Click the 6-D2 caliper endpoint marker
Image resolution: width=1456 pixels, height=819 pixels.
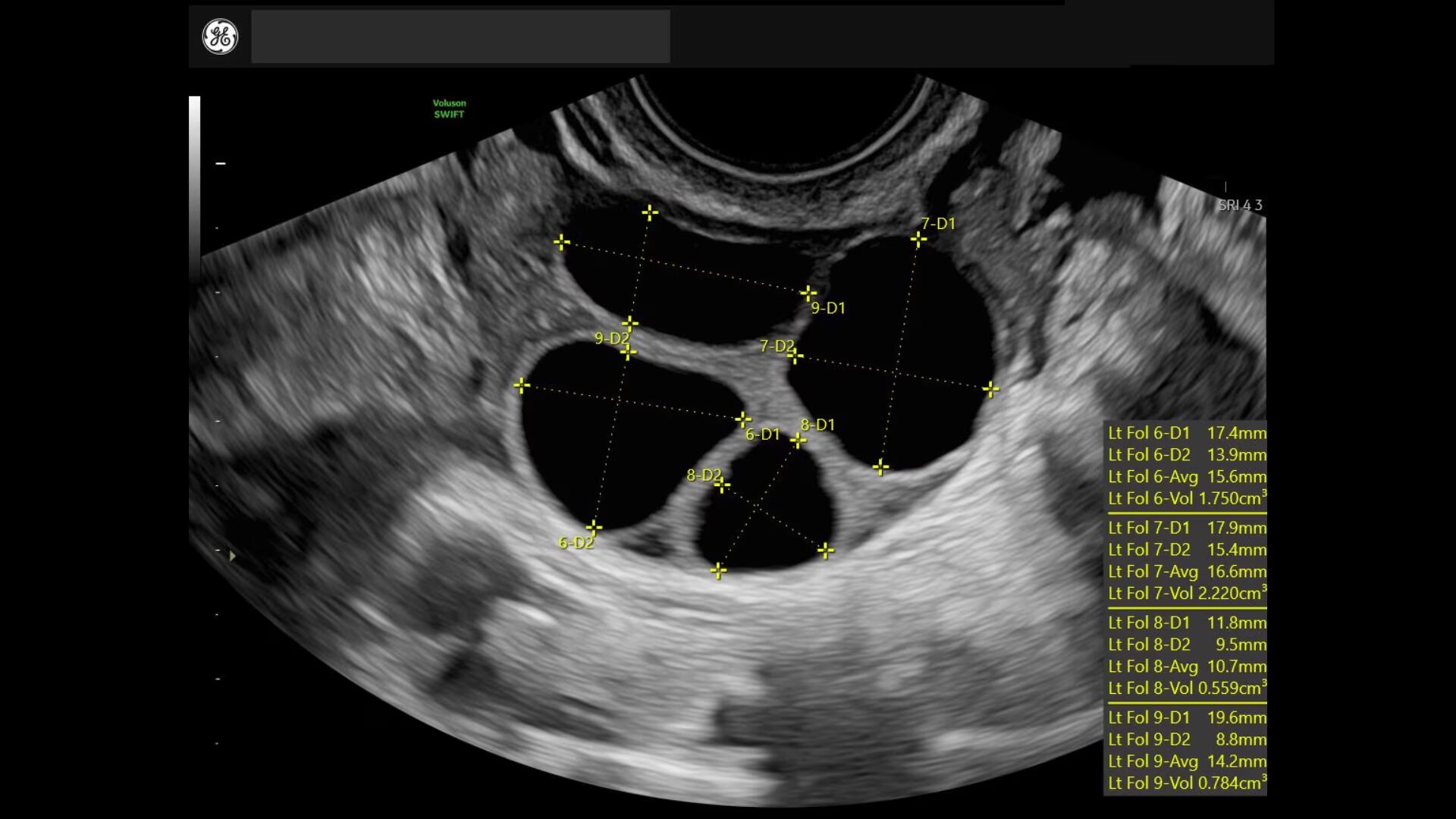(x=594, y=527)
